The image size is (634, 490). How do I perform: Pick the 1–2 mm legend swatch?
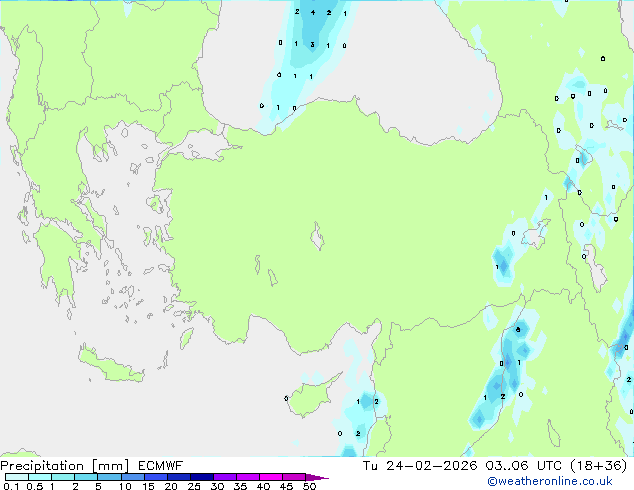point(63,477)
